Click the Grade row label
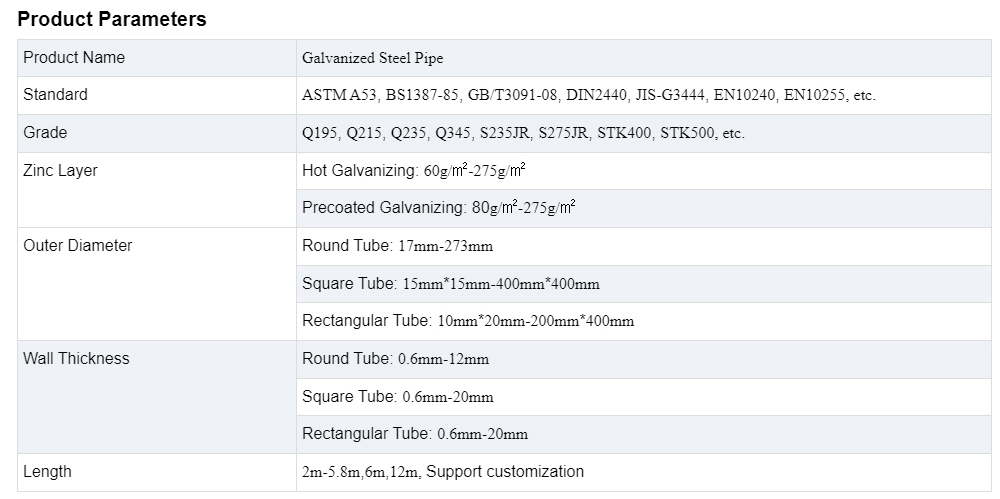 point(45,133)
